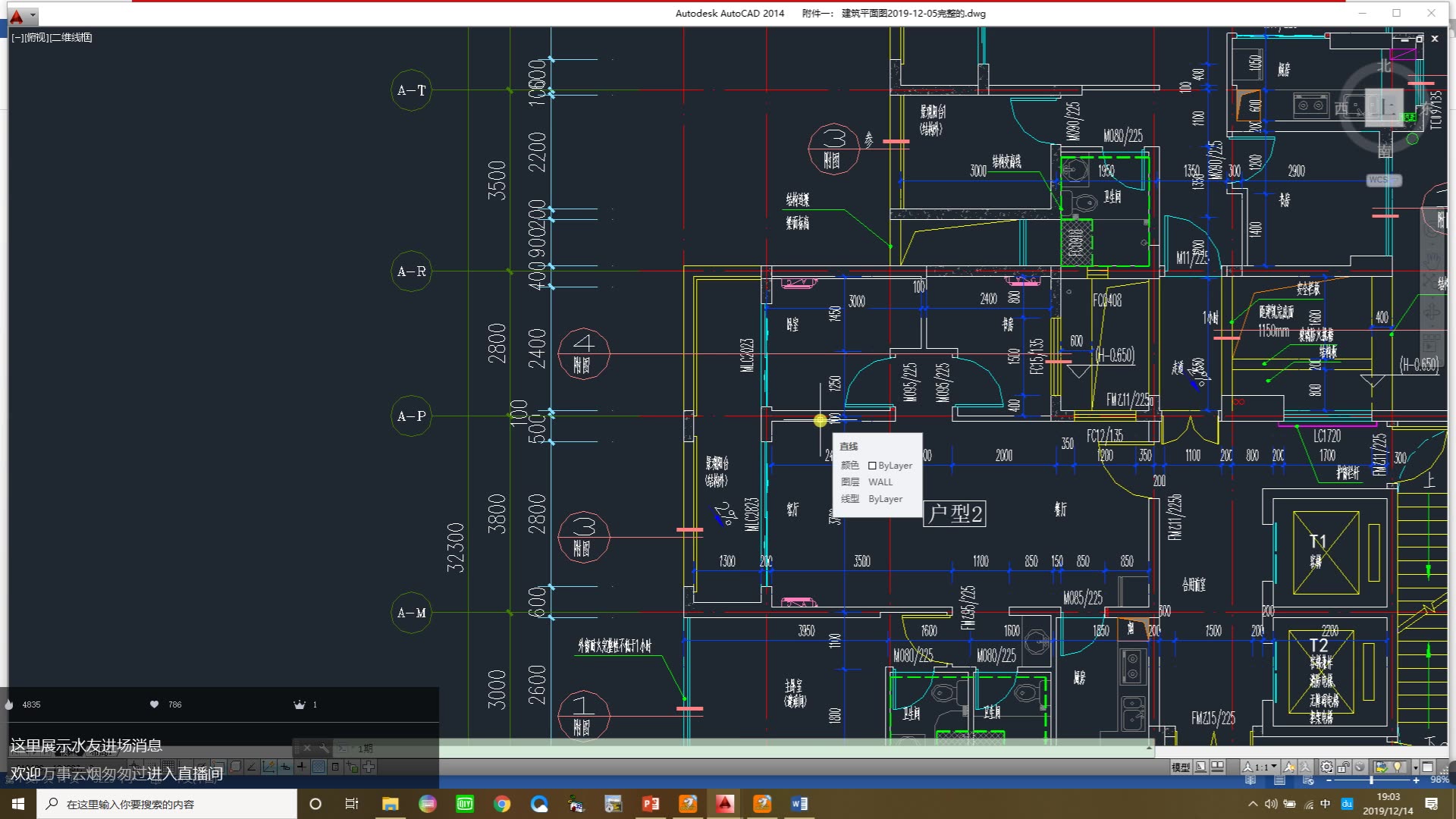Open Windows notification center

click(x=1432, y=804)
